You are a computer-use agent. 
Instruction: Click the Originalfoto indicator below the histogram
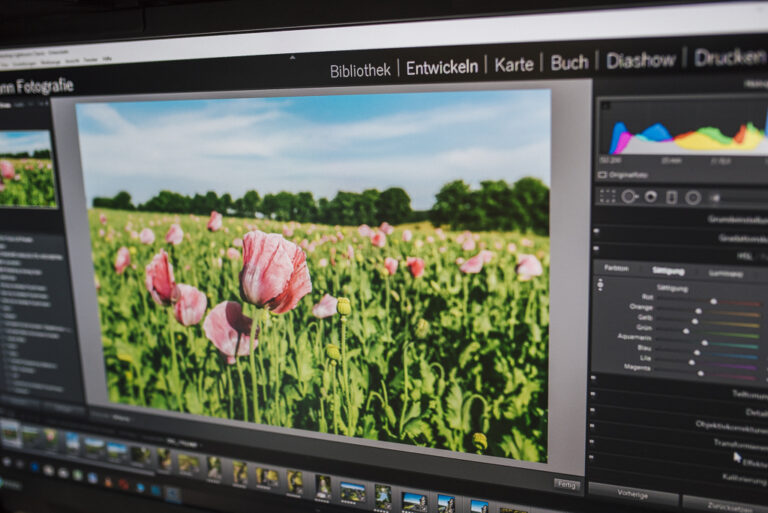click(x=623, y=175)
